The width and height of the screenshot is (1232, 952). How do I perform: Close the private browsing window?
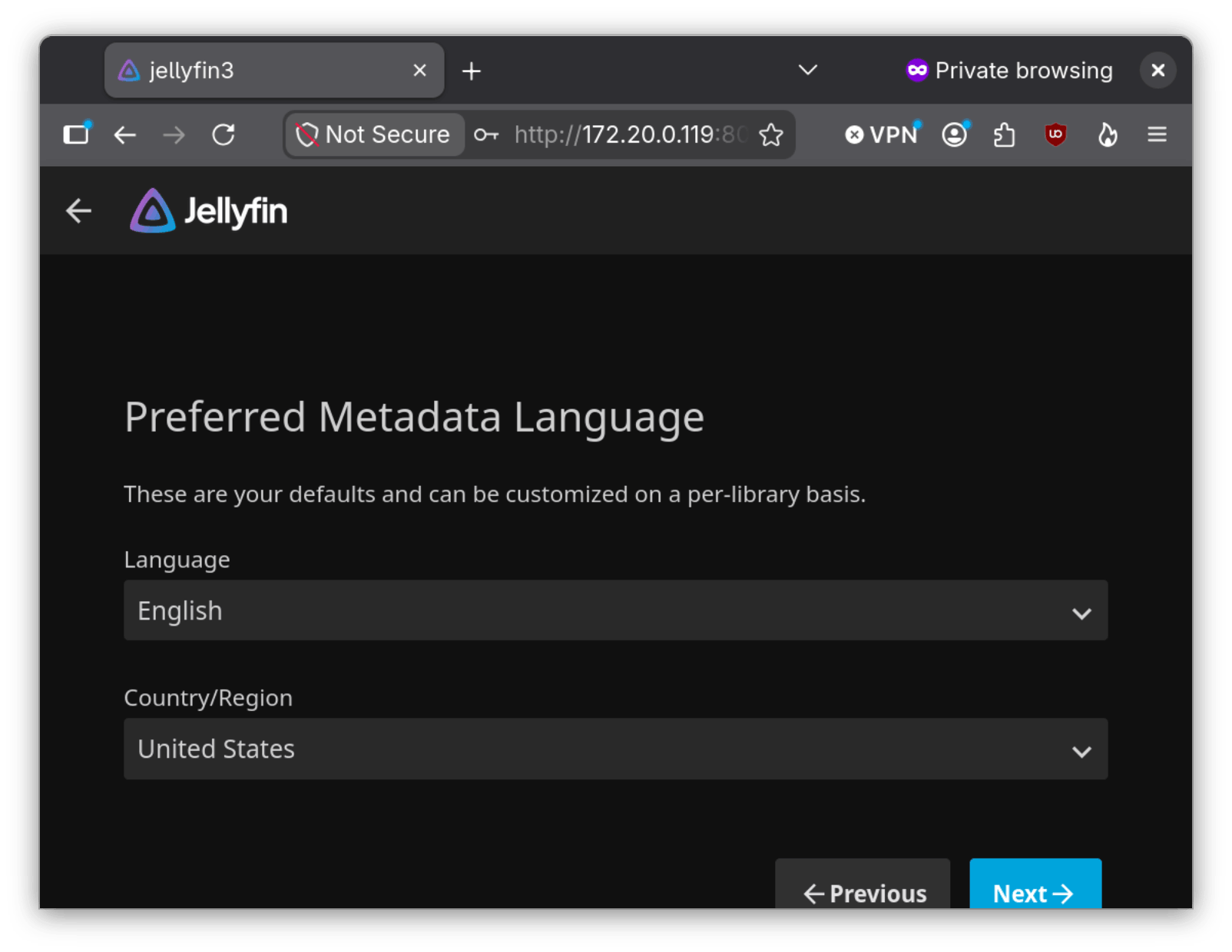[x=1157, y=71]
